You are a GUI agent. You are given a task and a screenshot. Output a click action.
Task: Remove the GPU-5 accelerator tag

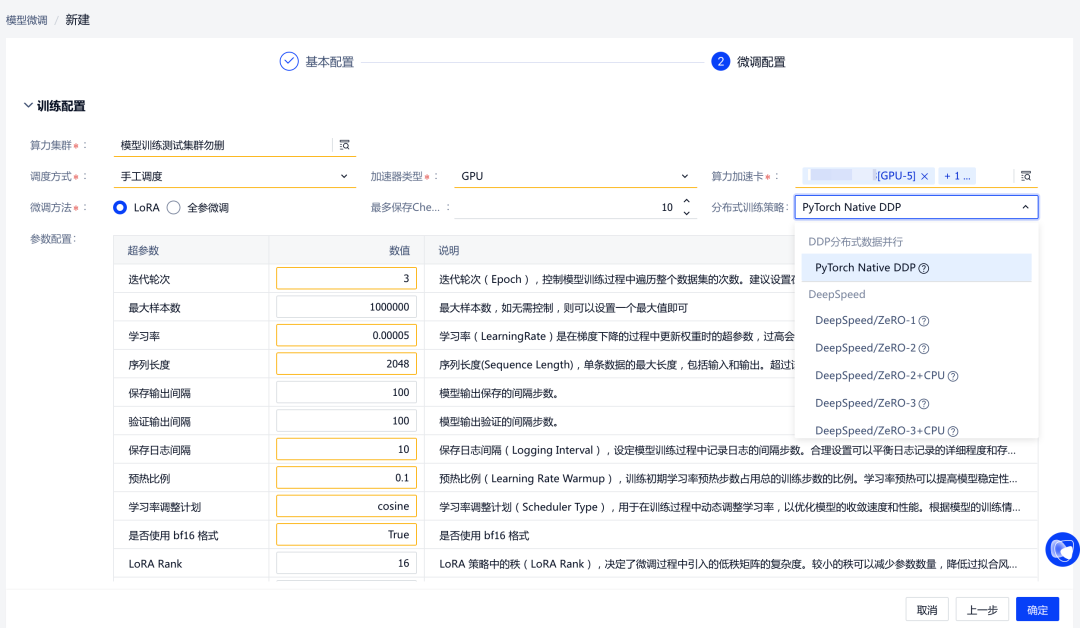tap(924, 176)
